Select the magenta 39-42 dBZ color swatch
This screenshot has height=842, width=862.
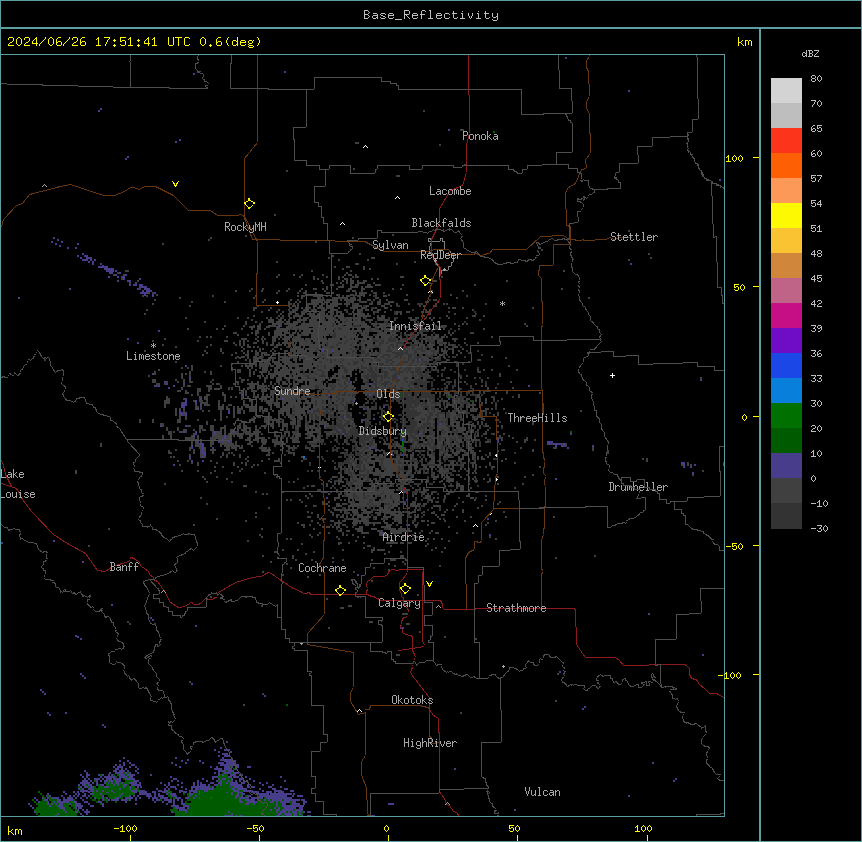tap(786, 316)
